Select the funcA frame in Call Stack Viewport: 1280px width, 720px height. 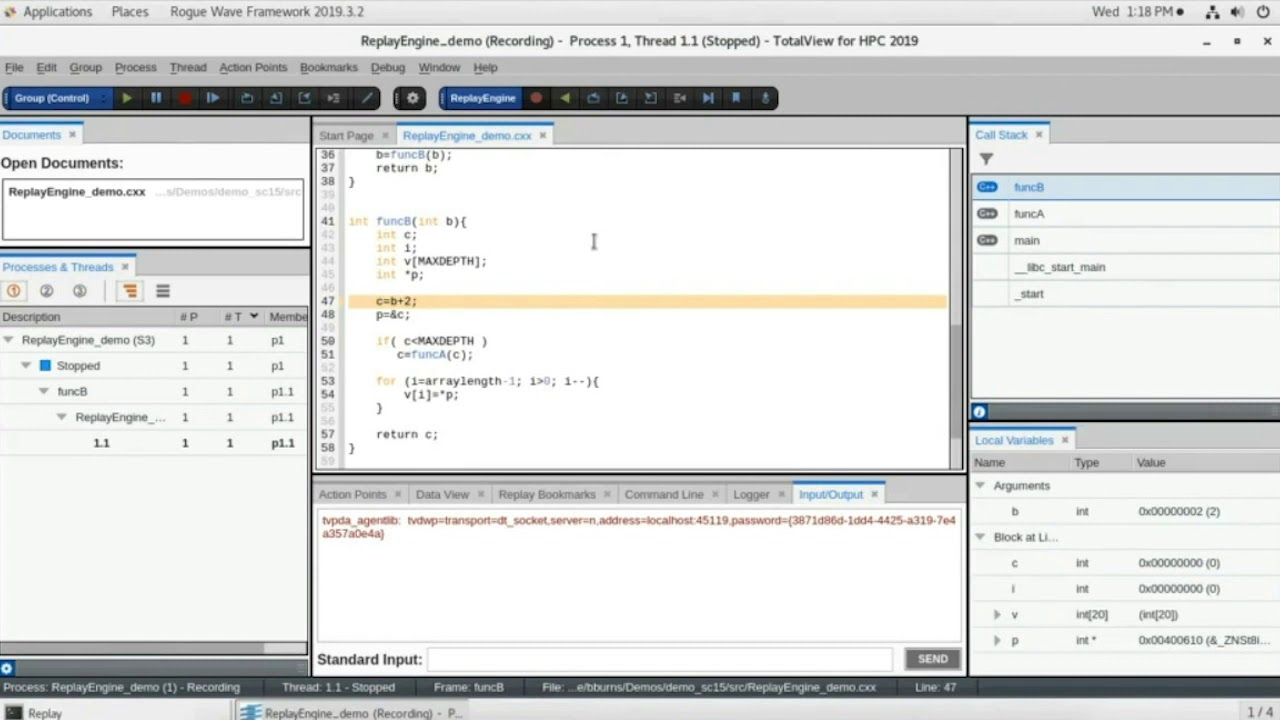click(1125, 213)
